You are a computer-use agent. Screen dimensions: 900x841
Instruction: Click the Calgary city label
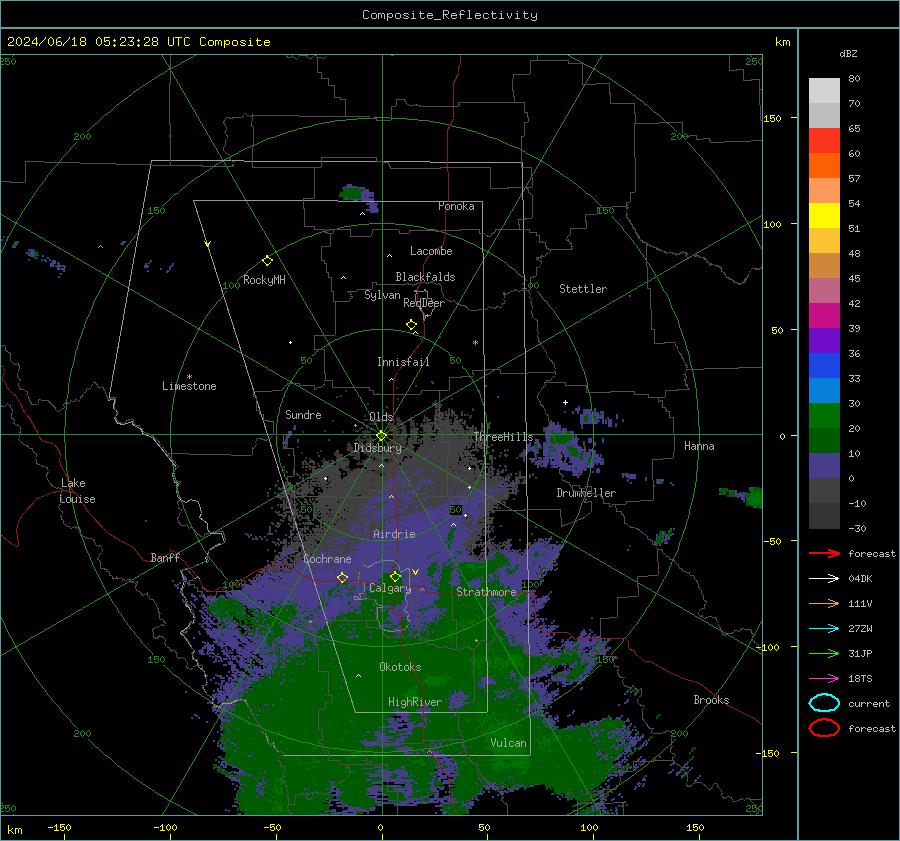click(390, 588)
